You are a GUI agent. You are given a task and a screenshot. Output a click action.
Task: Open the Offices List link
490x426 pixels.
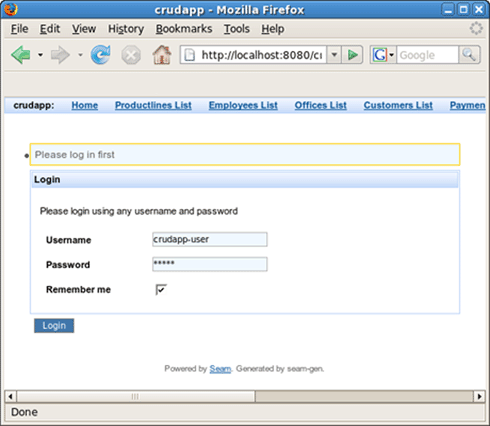point(321,105)
